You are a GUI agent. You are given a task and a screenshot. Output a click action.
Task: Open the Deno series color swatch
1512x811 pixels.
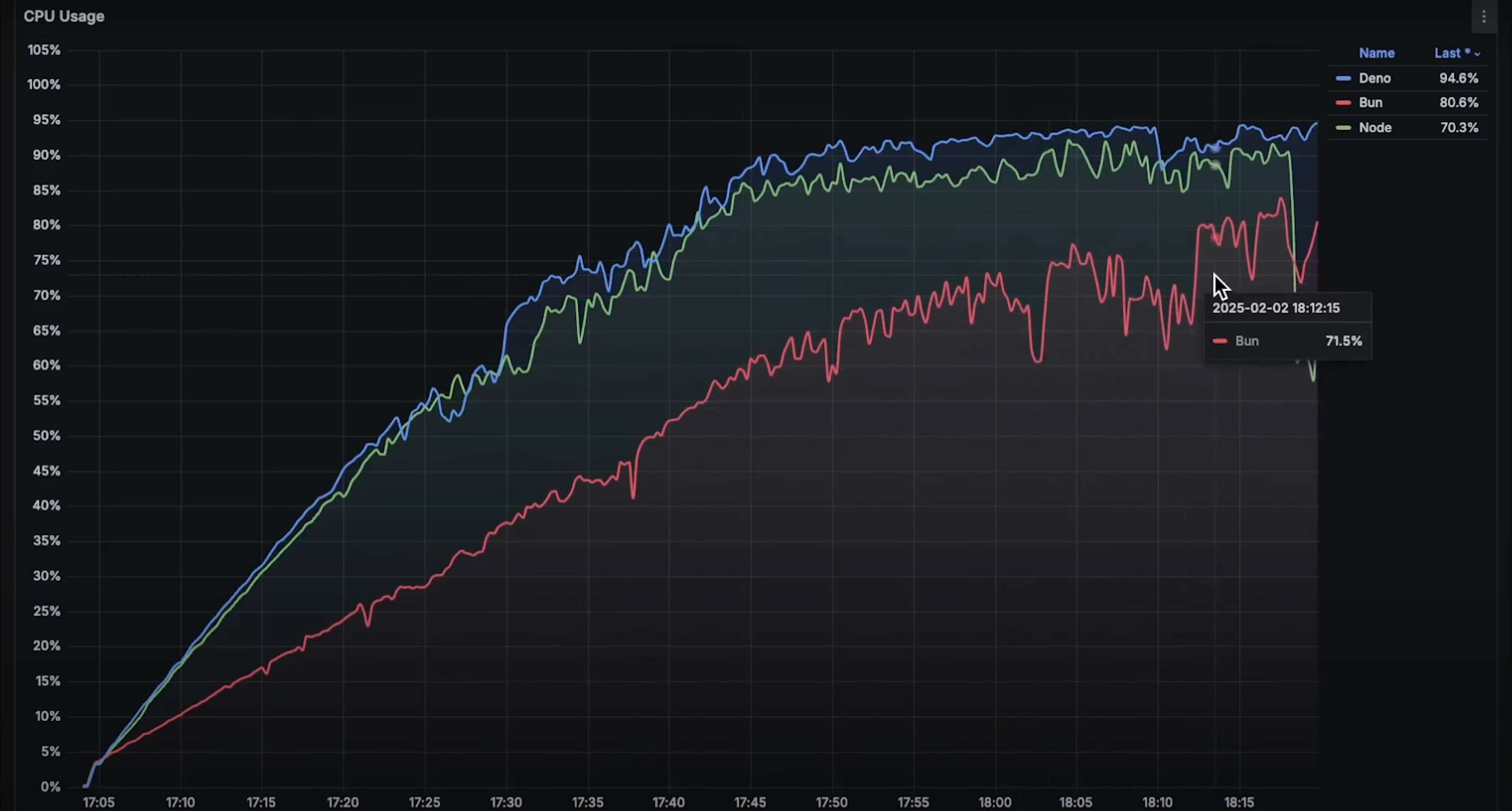coord(1343,78)
